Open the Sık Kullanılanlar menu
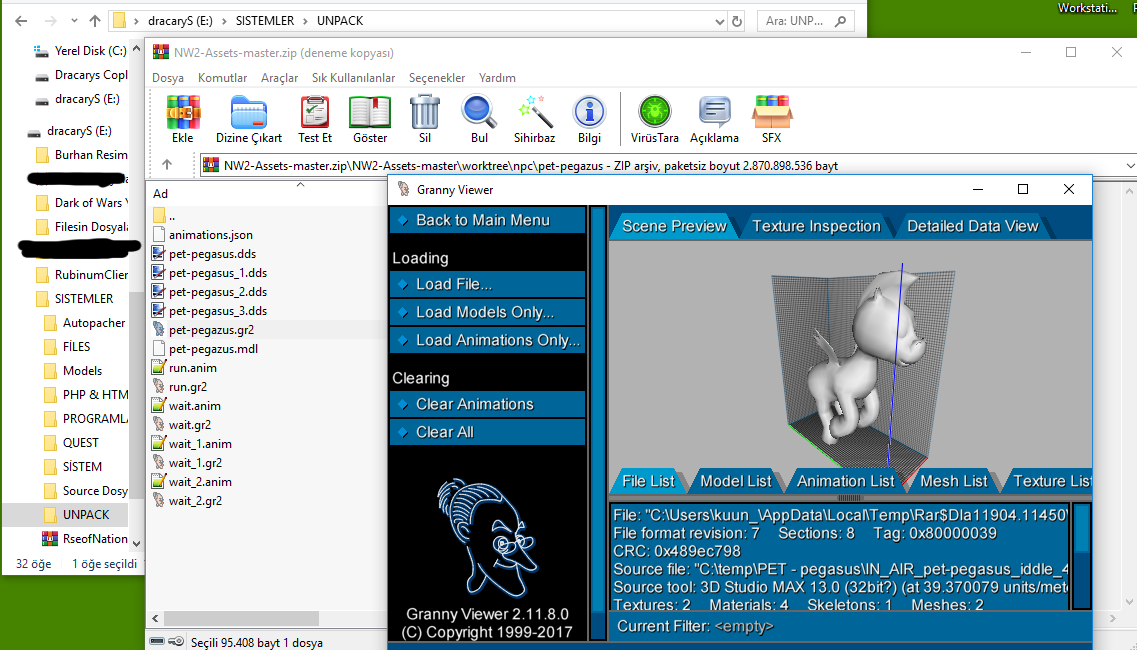1137x650 pixels. [353, 78]
